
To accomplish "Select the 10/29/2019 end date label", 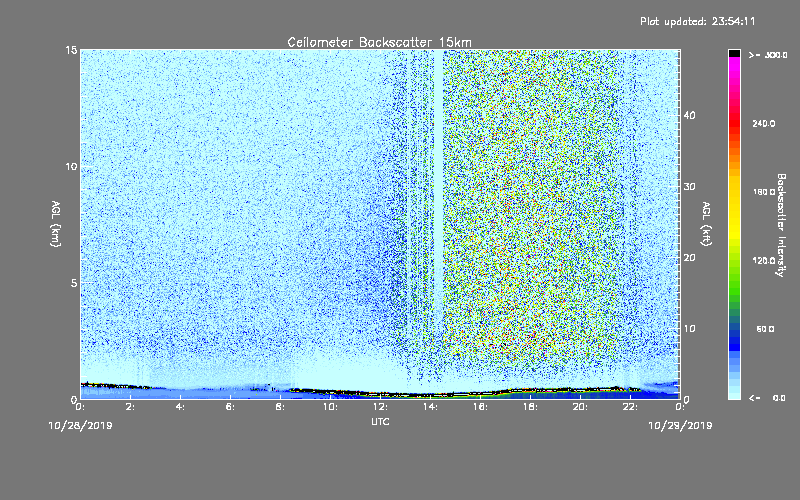I will click(680, 425).
